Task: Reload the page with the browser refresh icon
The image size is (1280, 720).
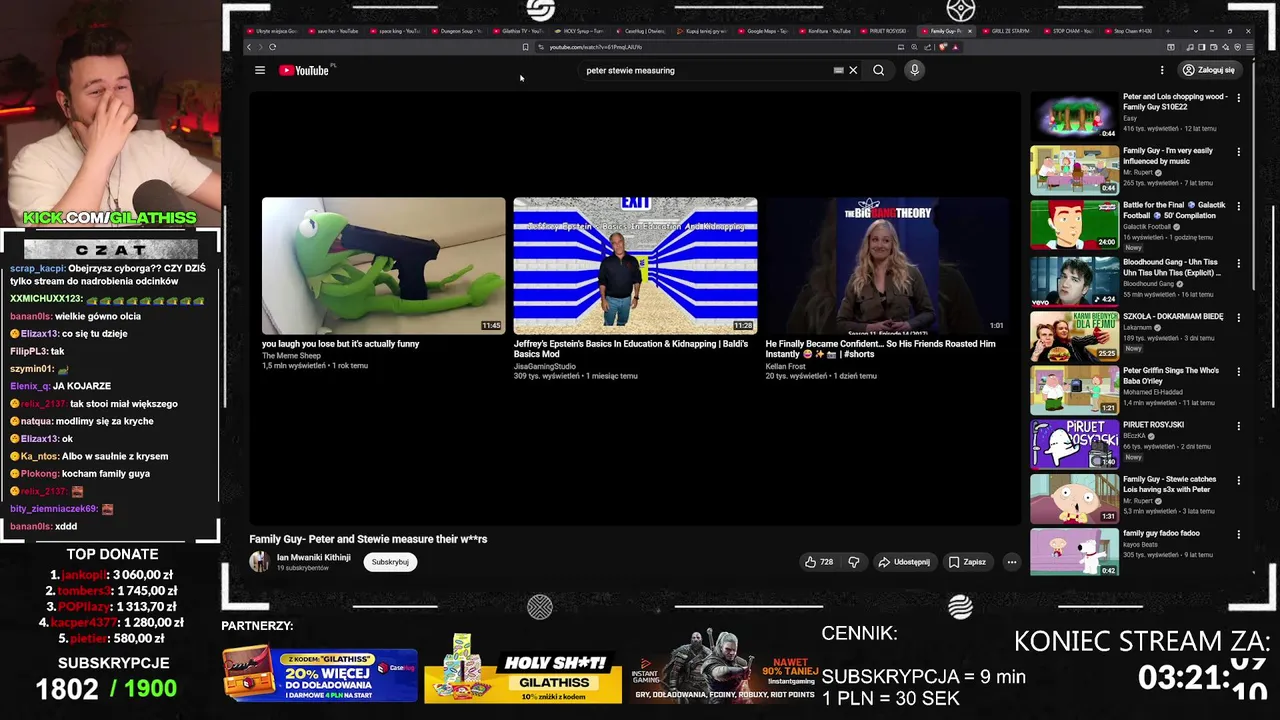Action: click(x=272, y=47)
